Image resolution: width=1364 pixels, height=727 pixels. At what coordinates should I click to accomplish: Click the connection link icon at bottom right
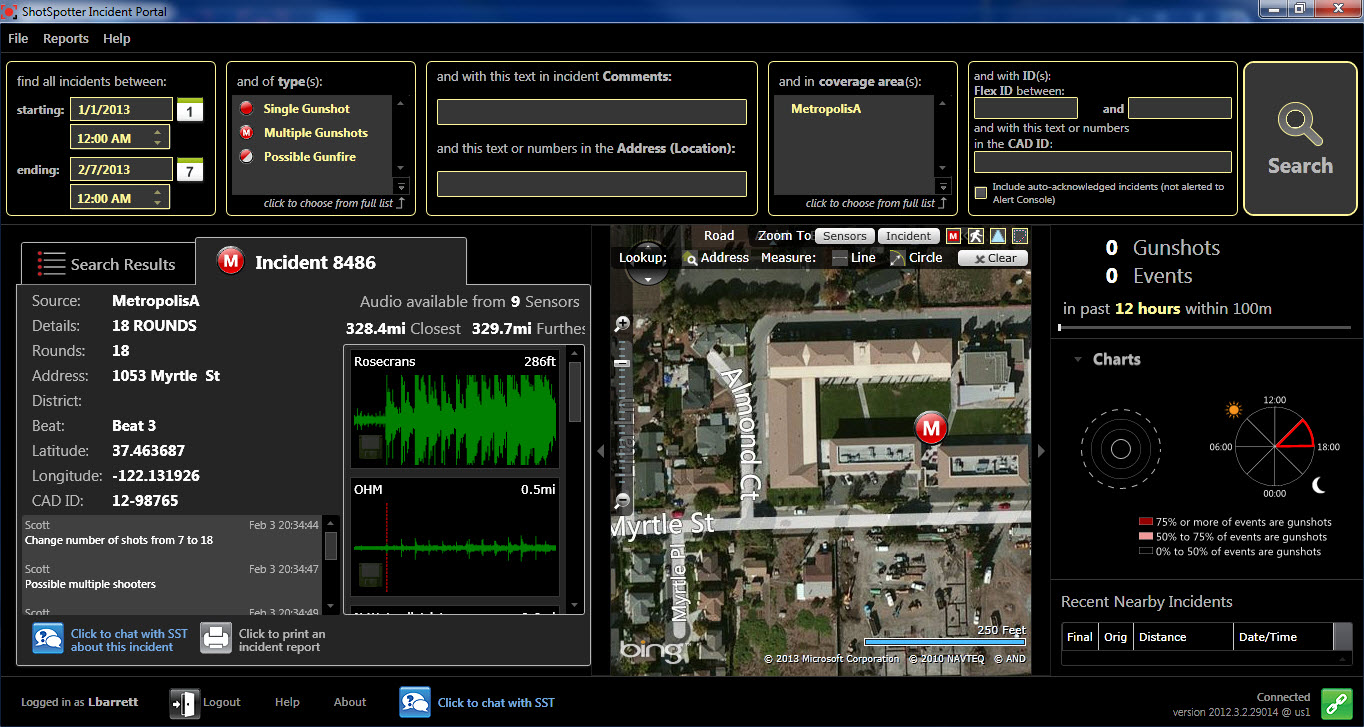click(x=1337, y=704)
